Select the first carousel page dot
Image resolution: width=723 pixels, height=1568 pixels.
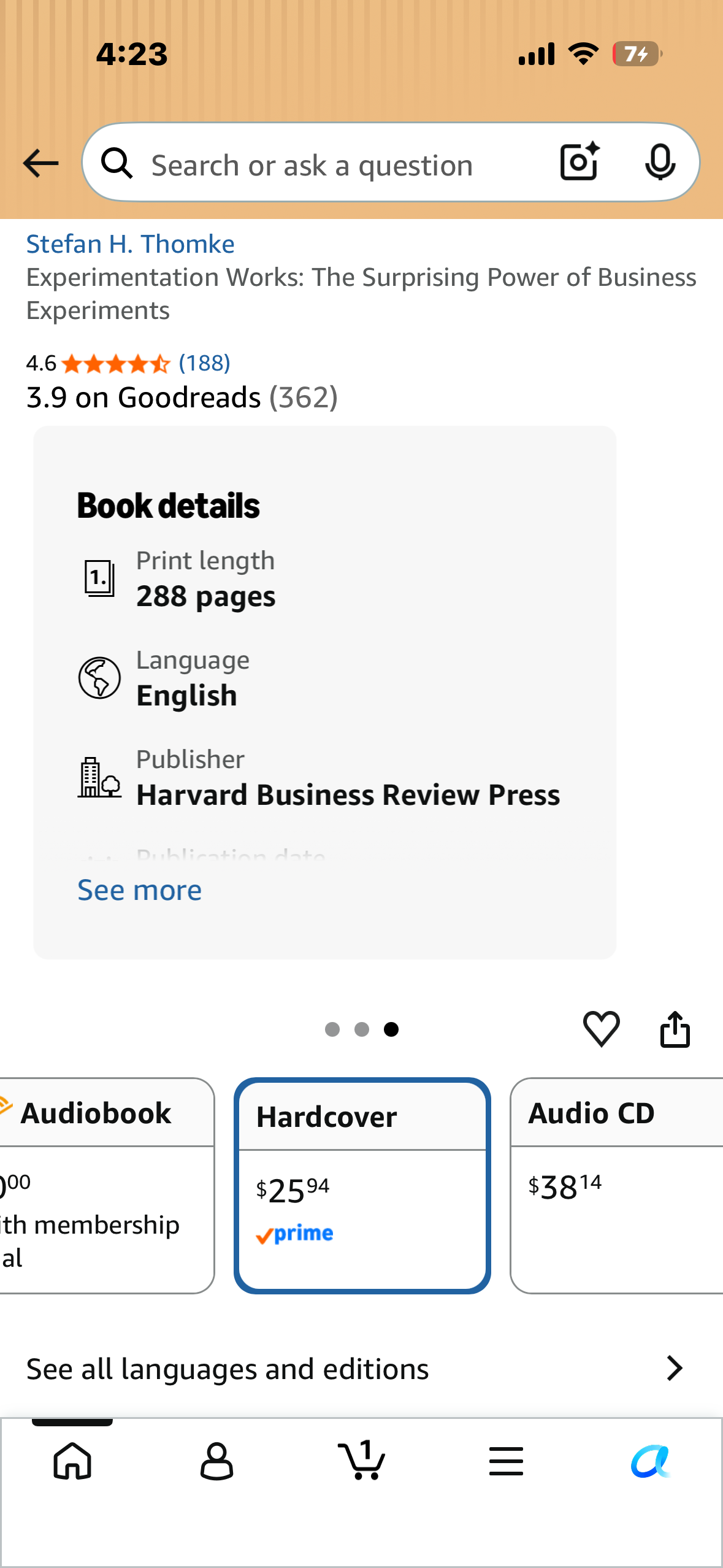(332, 1029)
